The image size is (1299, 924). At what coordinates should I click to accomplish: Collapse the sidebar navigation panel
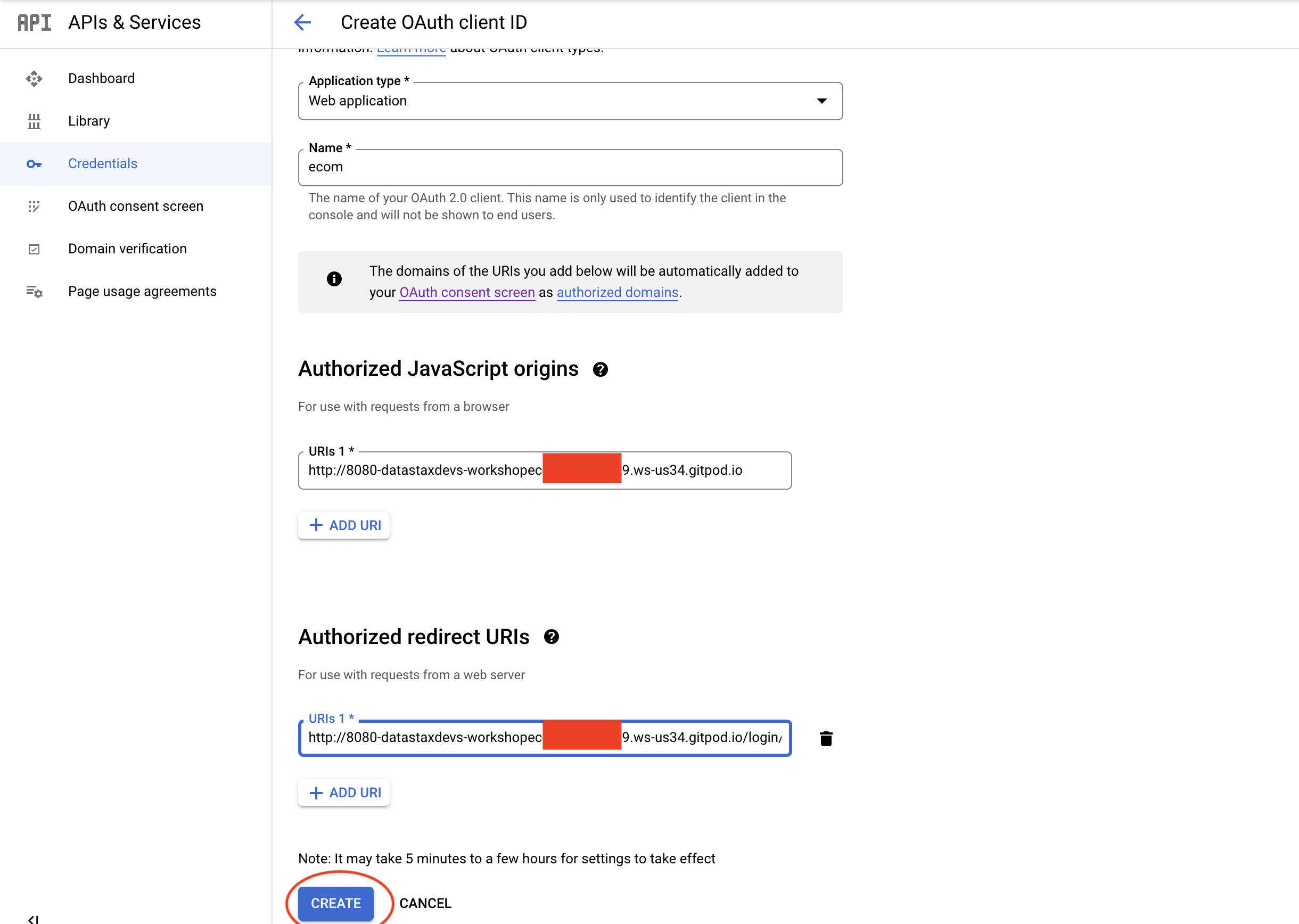33,918
